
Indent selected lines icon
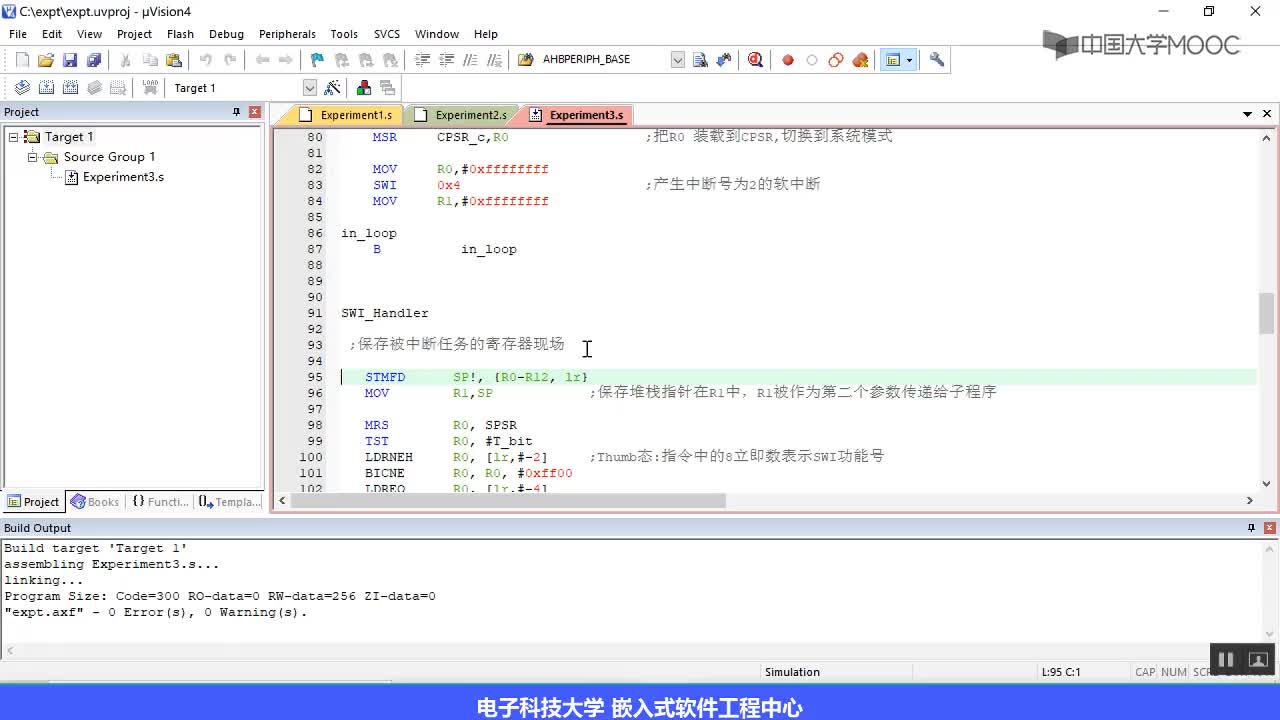point(422,60)
